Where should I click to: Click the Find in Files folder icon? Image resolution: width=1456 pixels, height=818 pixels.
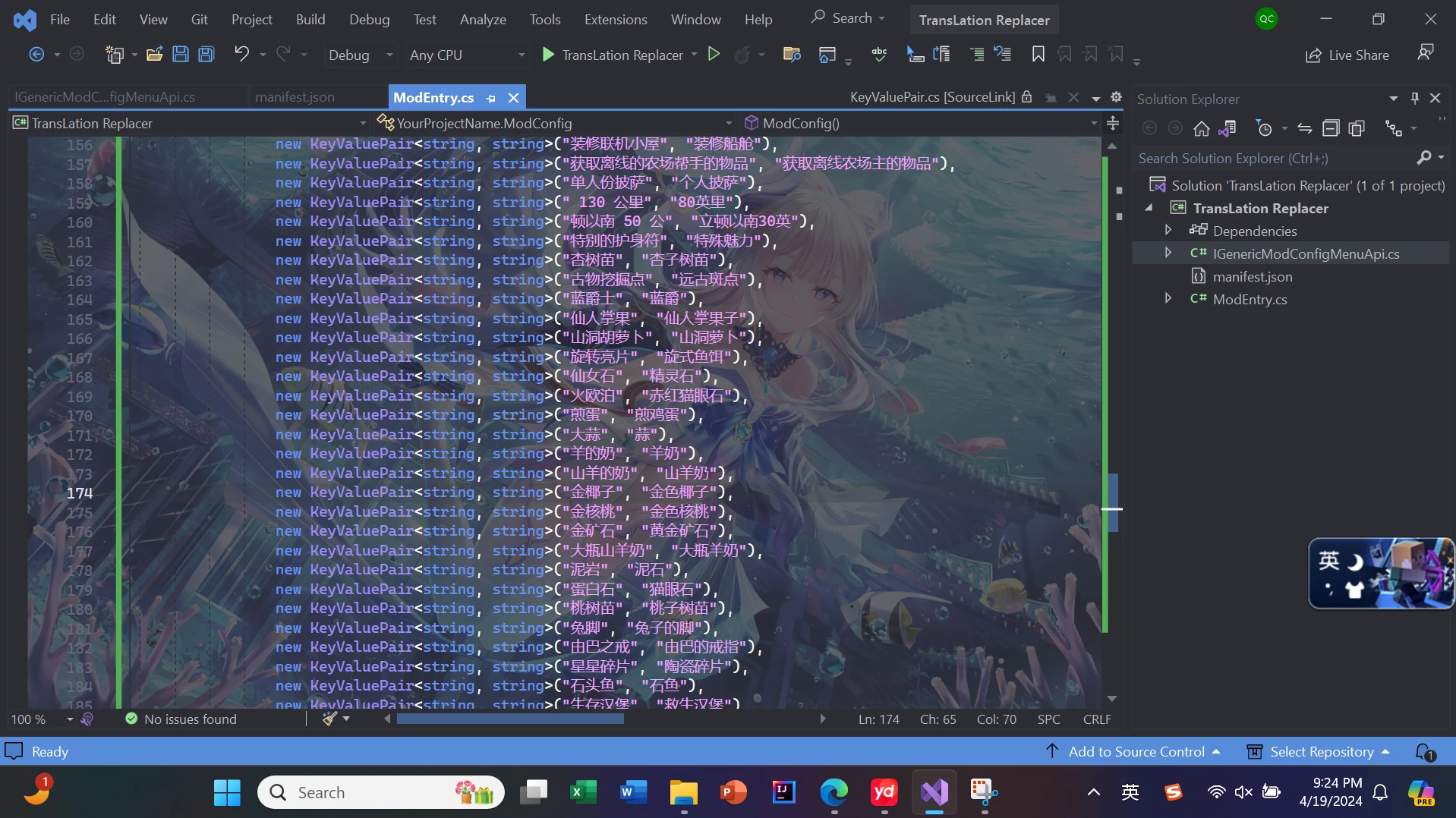[x=792, y=55]
